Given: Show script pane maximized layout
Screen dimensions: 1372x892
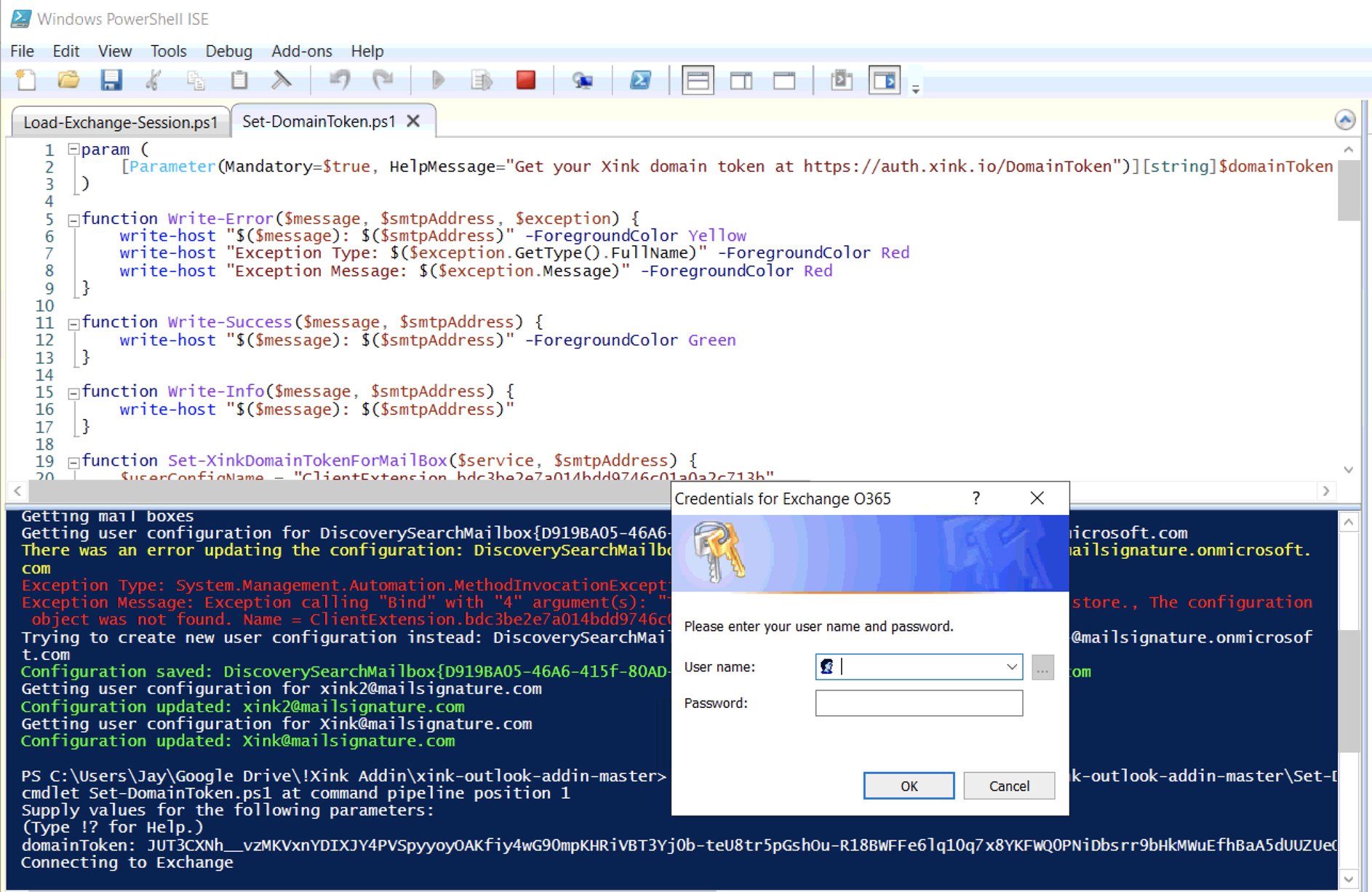Looking at the screenshot, I should tap(784, 80).
